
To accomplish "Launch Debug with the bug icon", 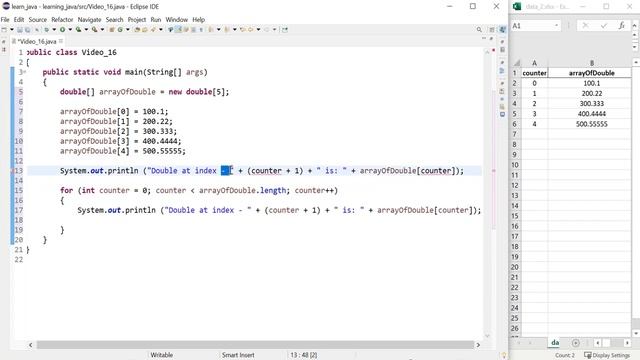I will [46, 30].
